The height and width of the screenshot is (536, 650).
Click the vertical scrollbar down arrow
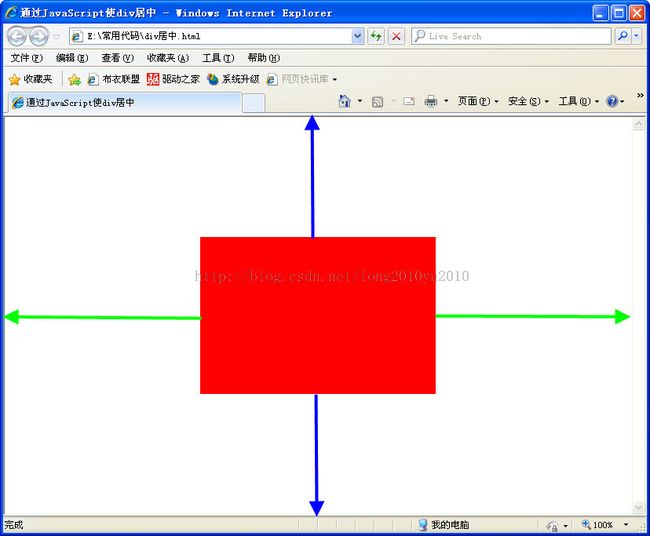coord(638,507)
